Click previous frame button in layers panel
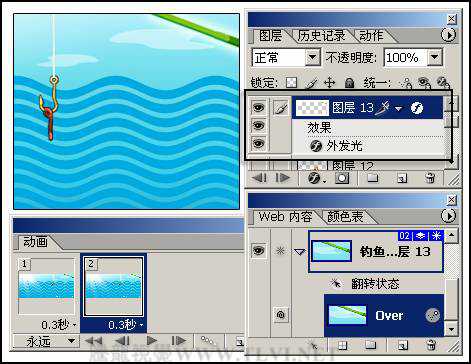The width and height of the screenshot is (471, 364). pos(259,178)
